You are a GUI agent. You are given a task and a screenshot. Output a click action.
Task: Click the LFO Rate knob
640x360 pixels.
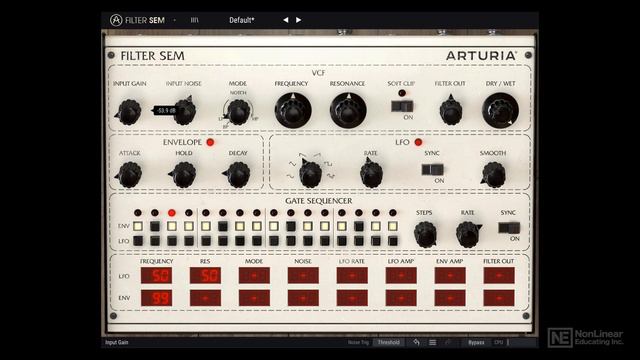pyautogui.click(x=371, y=174)
